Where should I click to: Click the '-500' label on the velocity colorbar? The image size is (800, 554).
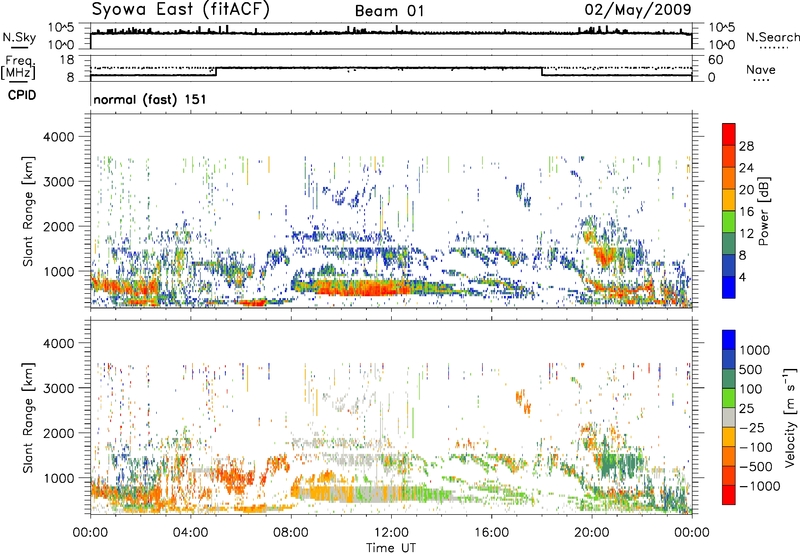click(x=756, y=466)
